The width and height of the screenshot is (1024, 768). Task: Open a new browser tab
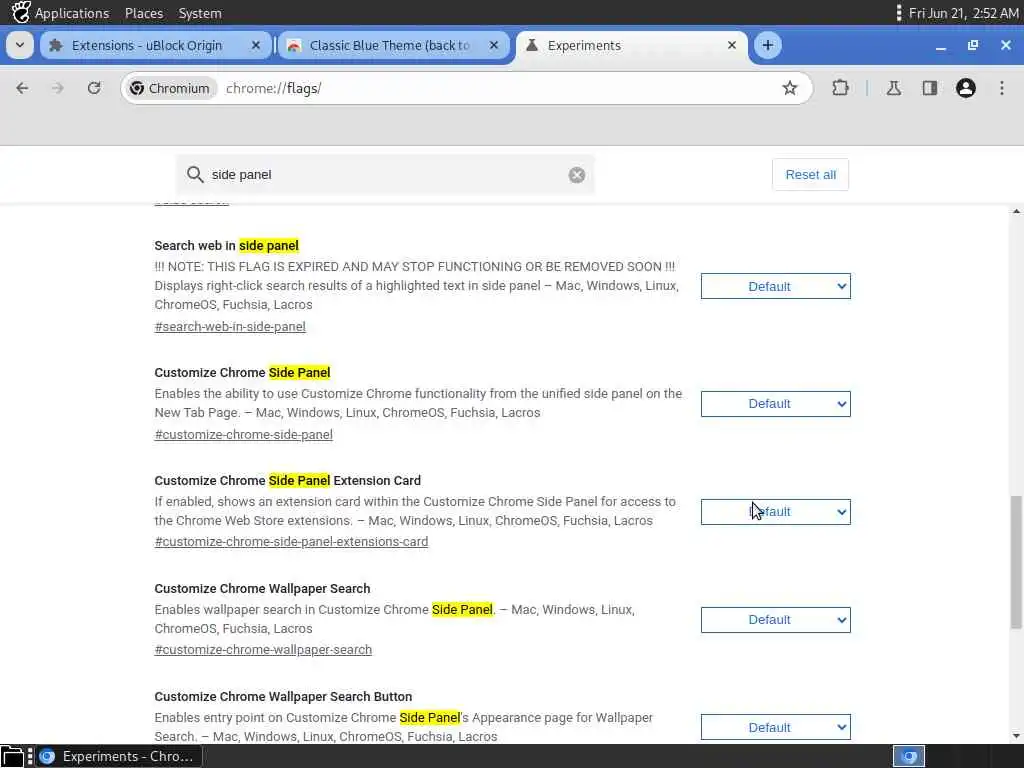coord(767,45)
